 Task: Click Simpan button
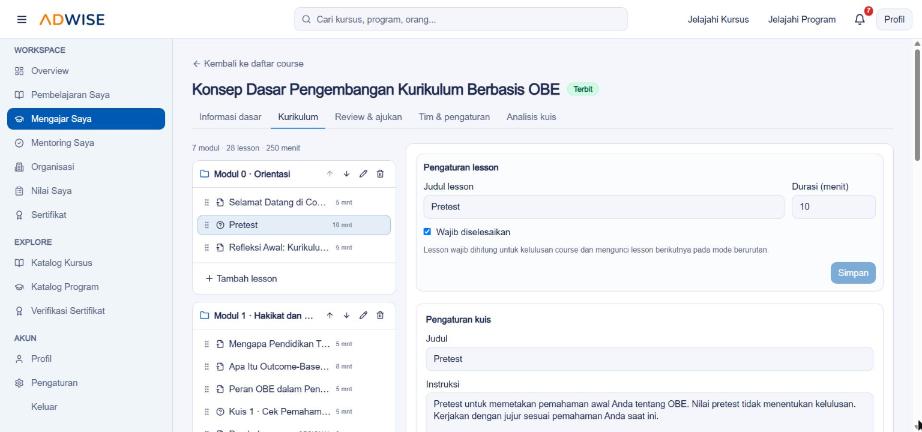853,273
